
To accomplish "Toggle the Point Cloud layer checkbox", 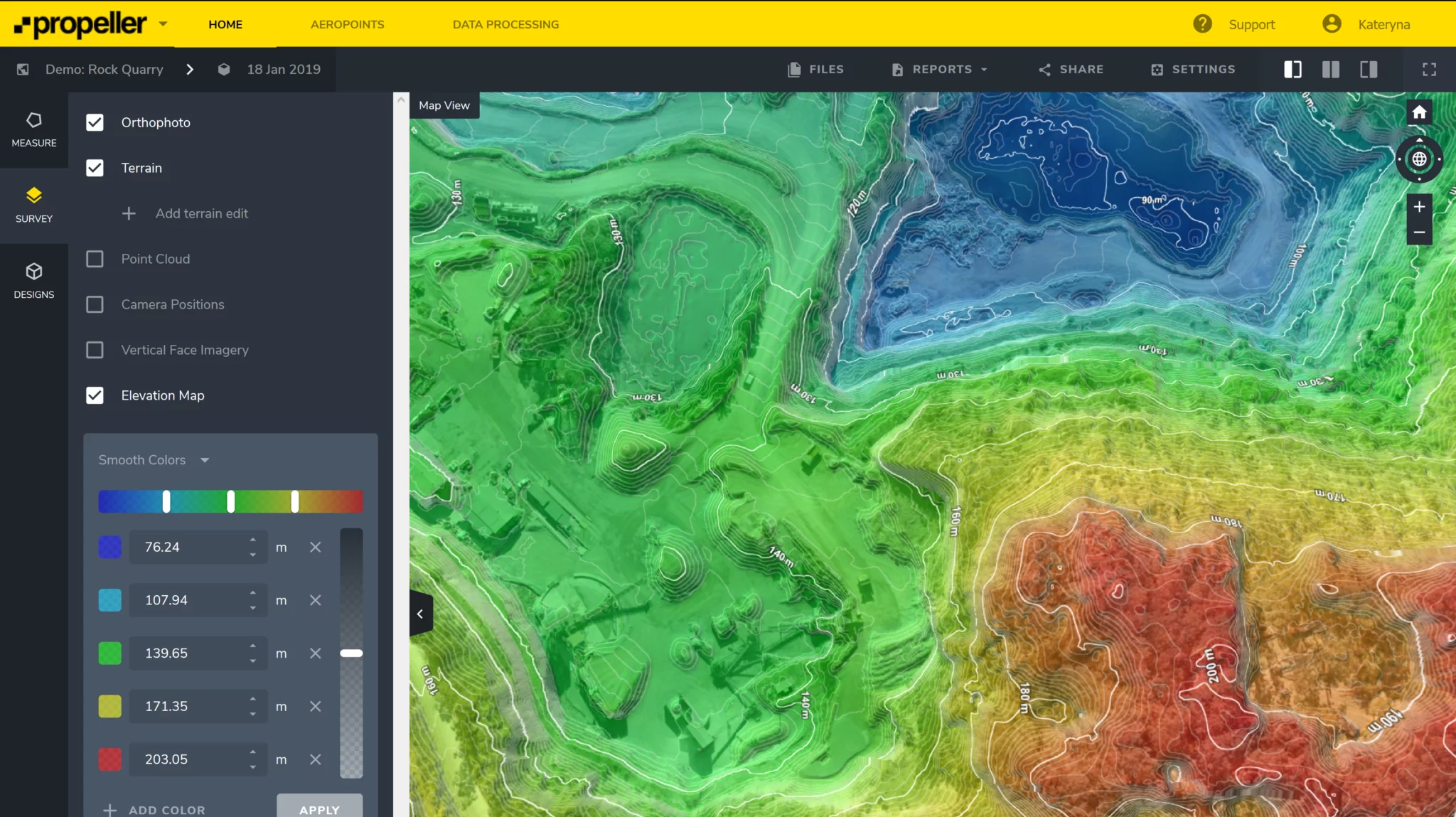I will 94,259.
